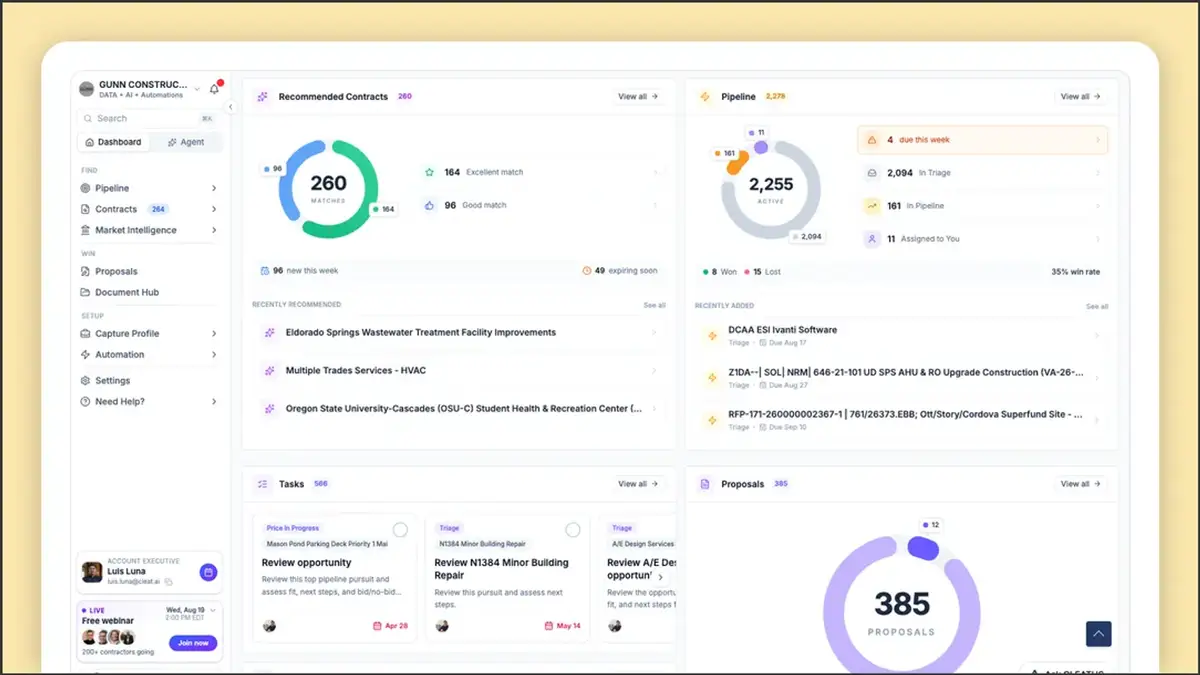Open the Cordova Superfund Site RFP item

tap(901, 419)
